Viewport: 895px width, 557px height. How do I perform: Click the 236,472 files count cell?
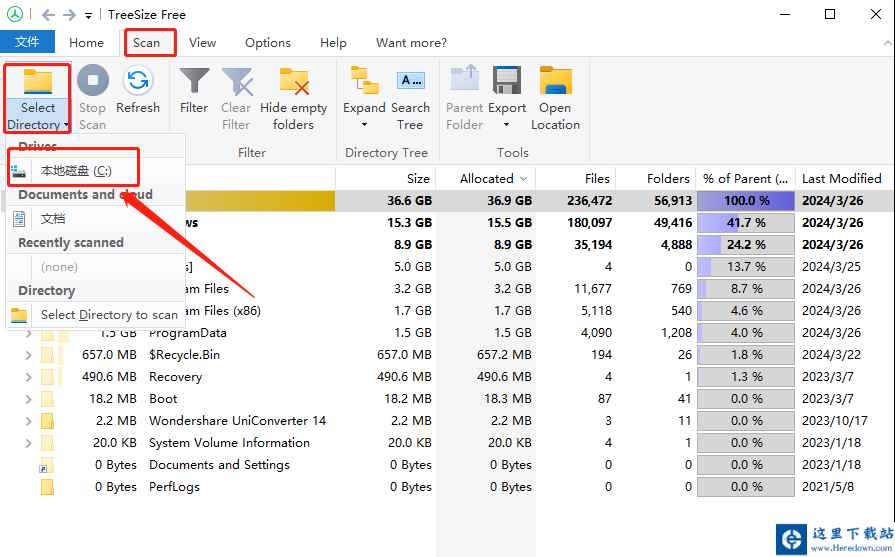pos(590,201)
